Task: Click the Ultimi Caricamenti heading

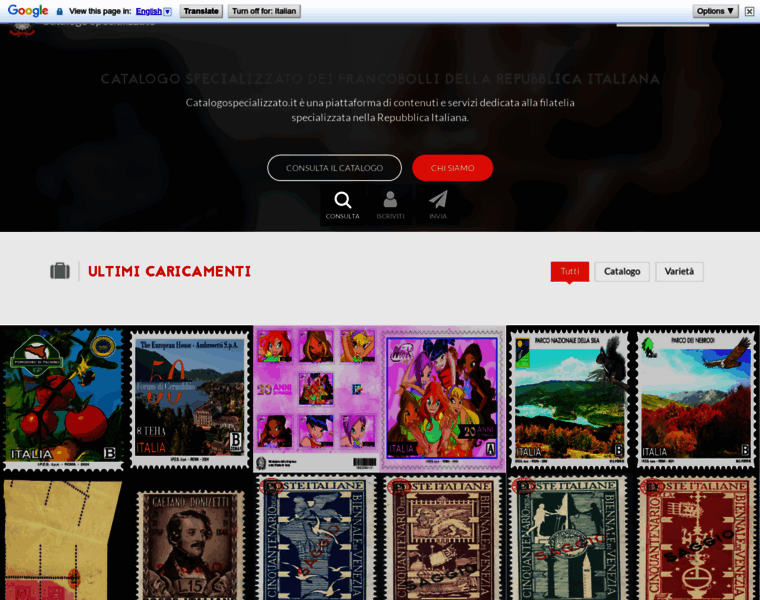Action: point(169,271)
